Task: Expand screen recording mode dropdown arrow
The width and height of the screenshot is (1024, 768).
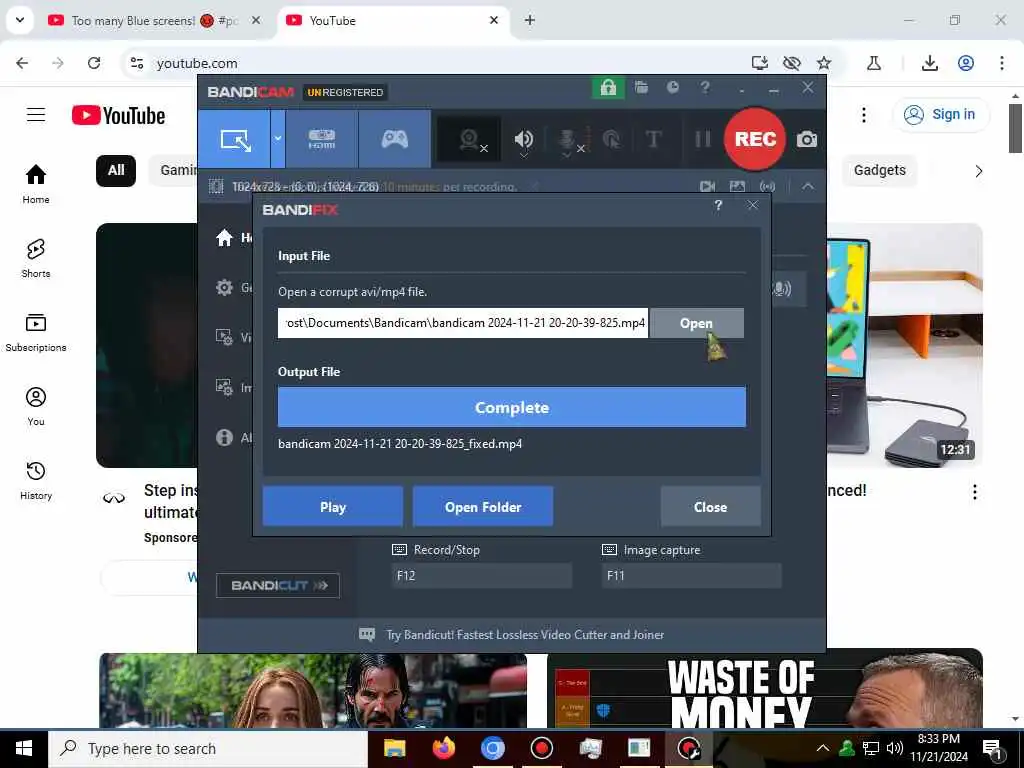Action: [278, 139]
